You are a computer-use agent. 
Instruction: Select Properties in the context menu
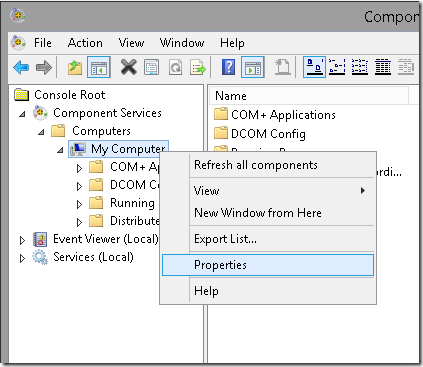pos(268,265)
